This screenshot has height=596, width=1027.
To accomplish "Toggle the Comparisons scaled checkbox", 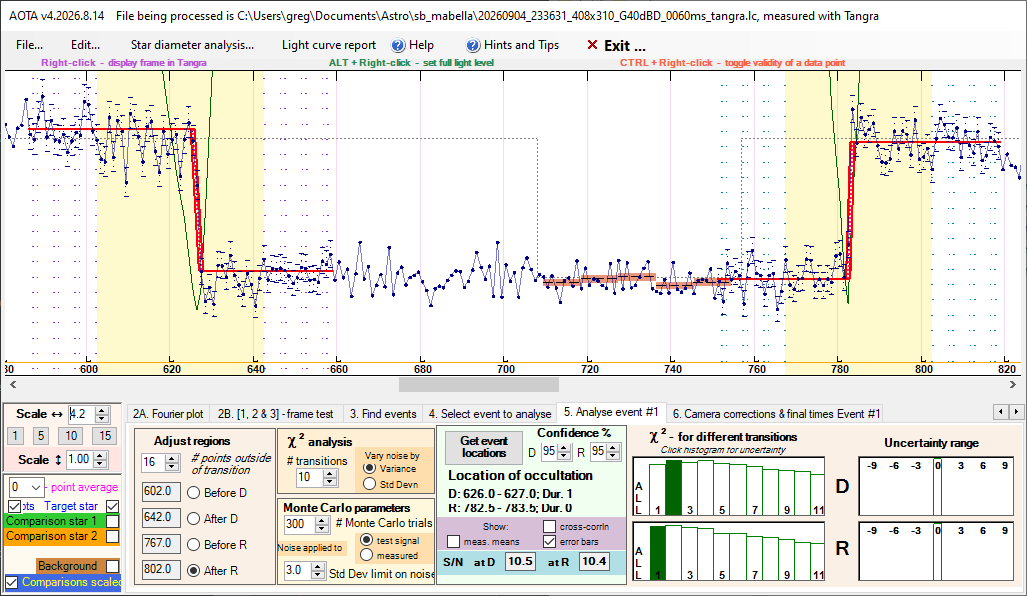I will coord(12,582).
